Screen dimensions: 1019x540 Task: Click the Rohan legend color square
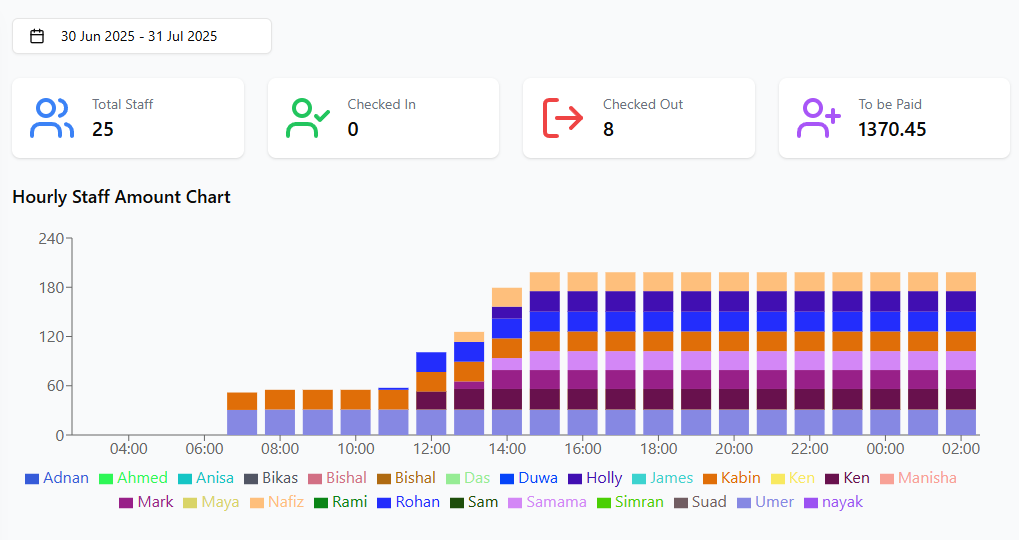(x=382, y=502)
